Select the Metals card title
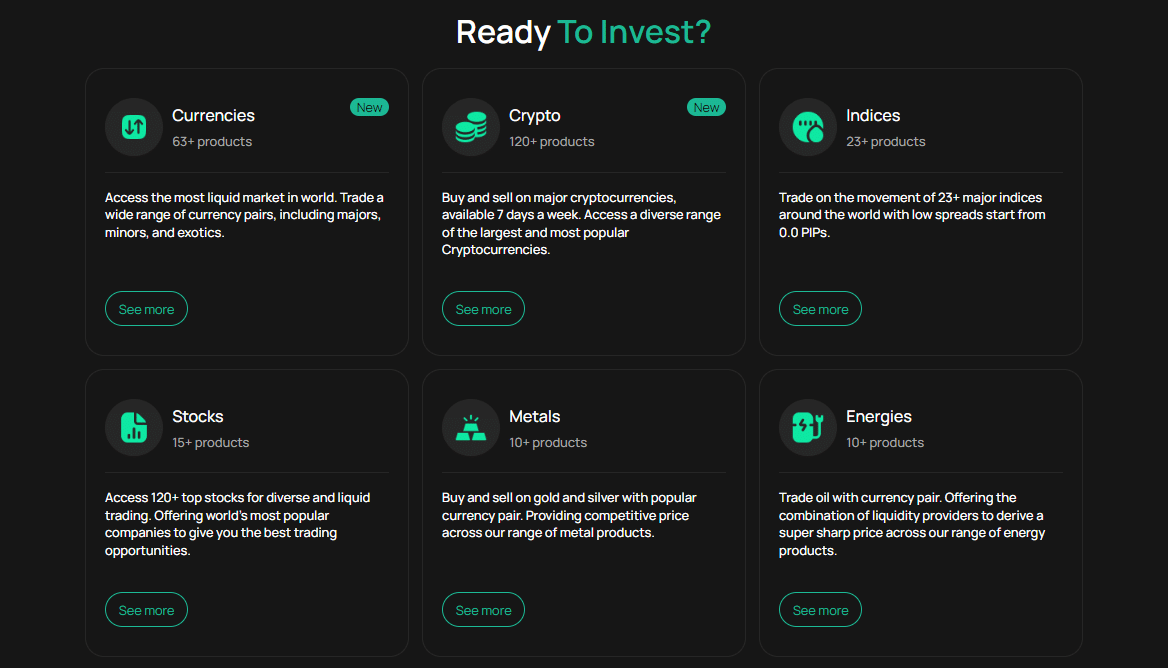The height and width of the screenshot is (668, 1168). (535, 416)
